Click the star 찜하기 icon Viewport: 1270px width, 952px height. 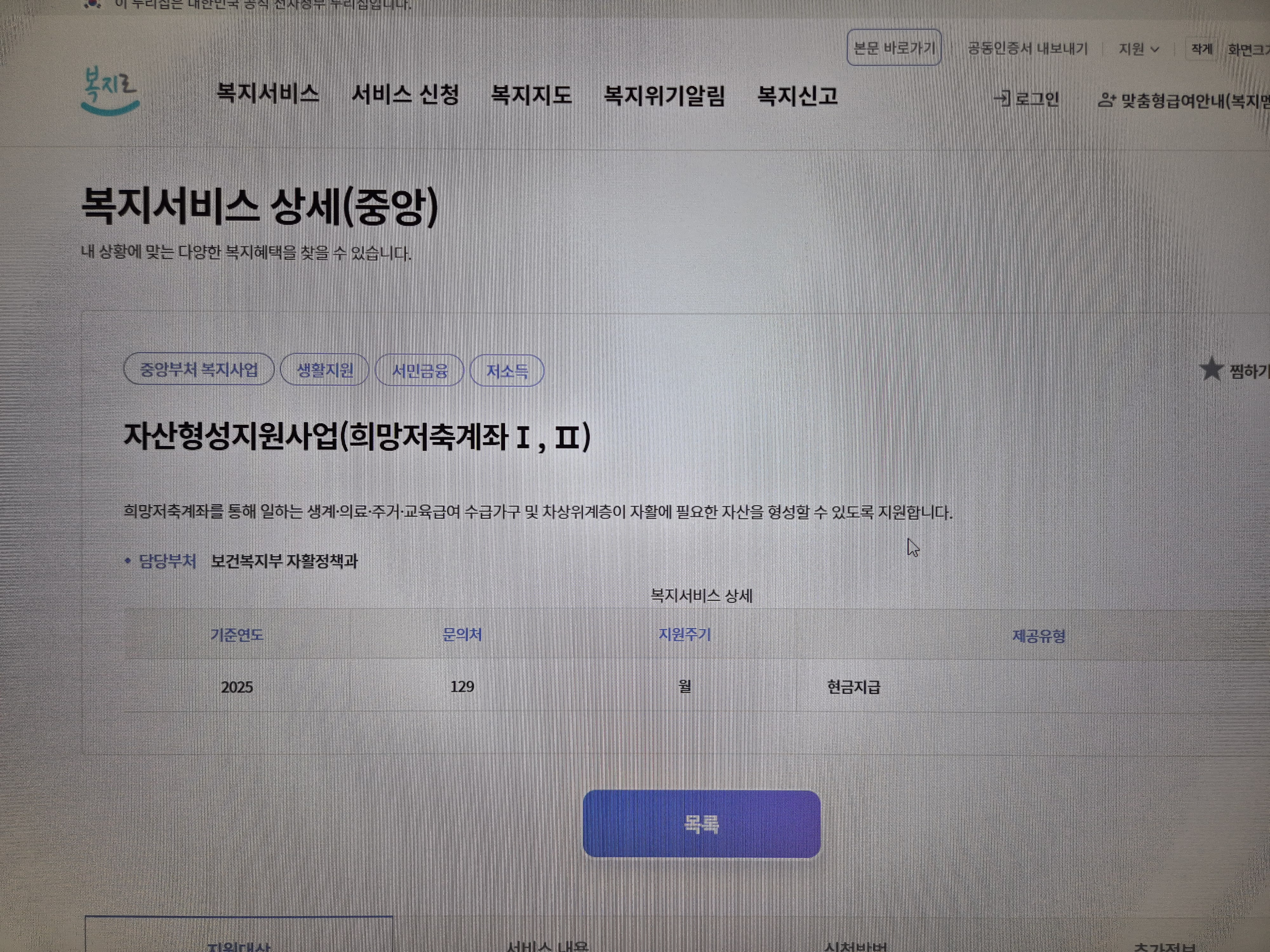point(1211,370)
